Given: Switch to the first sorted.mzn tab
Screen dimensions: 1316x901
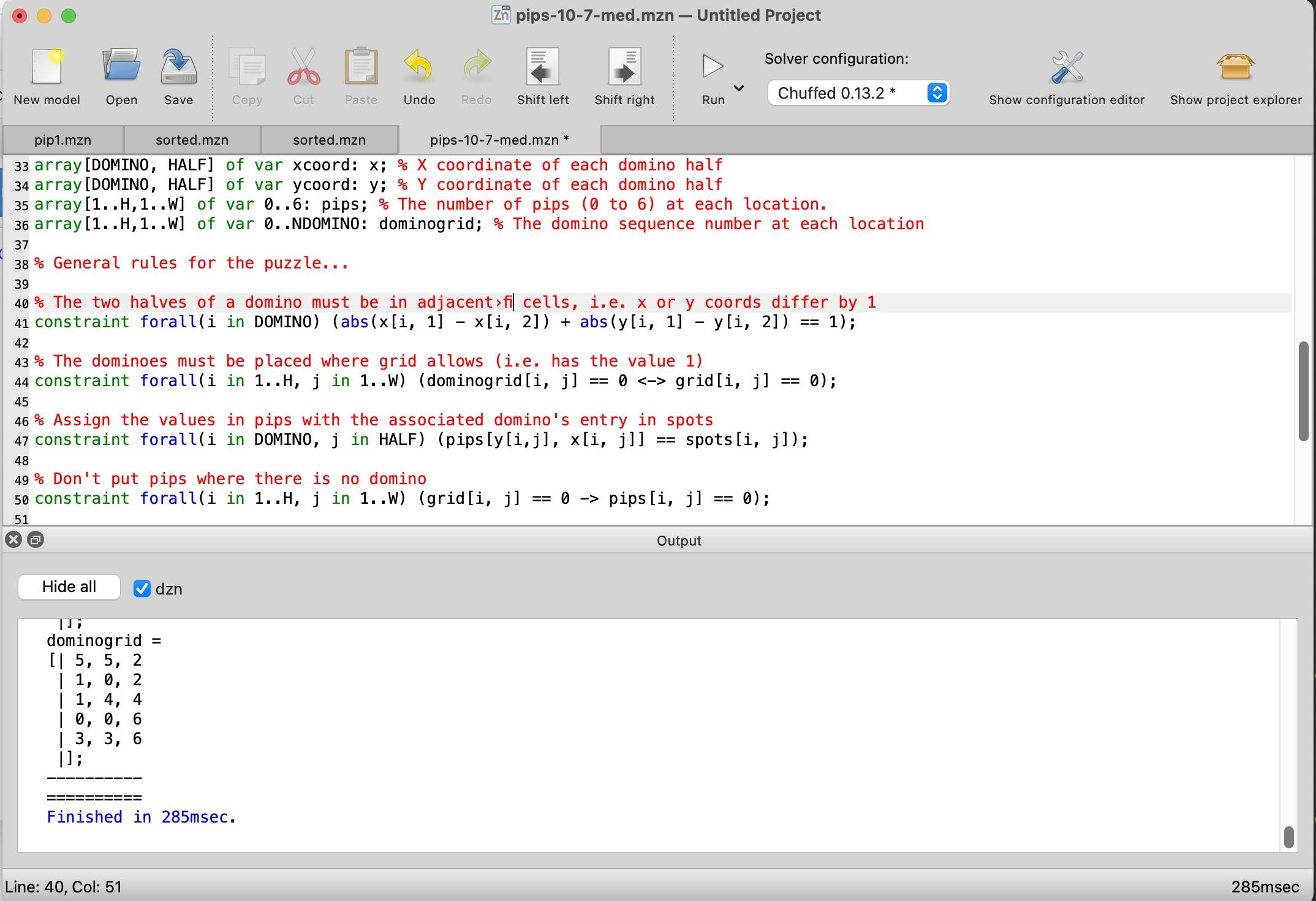Looking at the screenshot, I should [x=192, y=140].
